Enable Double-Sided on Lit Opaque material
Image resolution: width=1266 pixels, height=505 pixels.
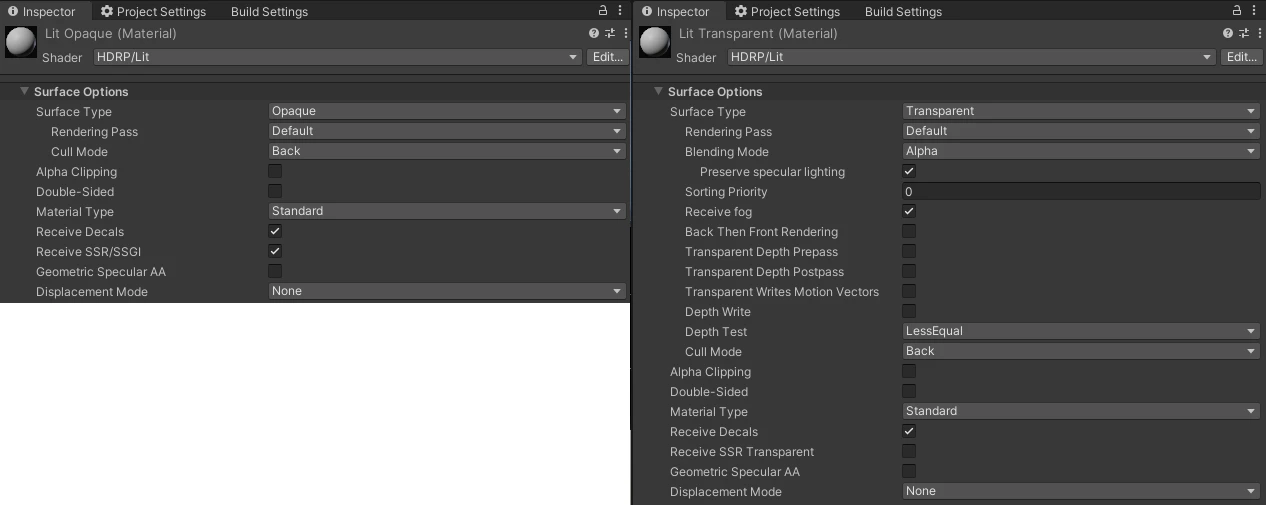275,191
